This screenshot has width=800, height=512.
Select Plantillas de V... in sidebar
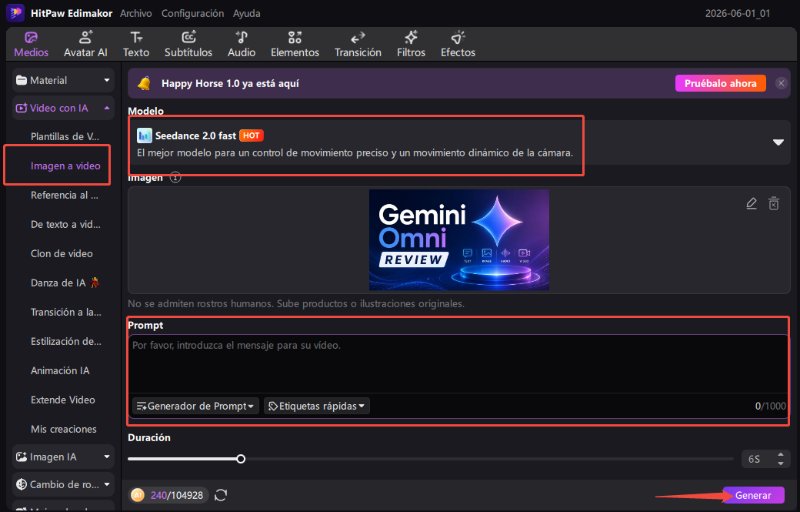click(x=65, y=136)
